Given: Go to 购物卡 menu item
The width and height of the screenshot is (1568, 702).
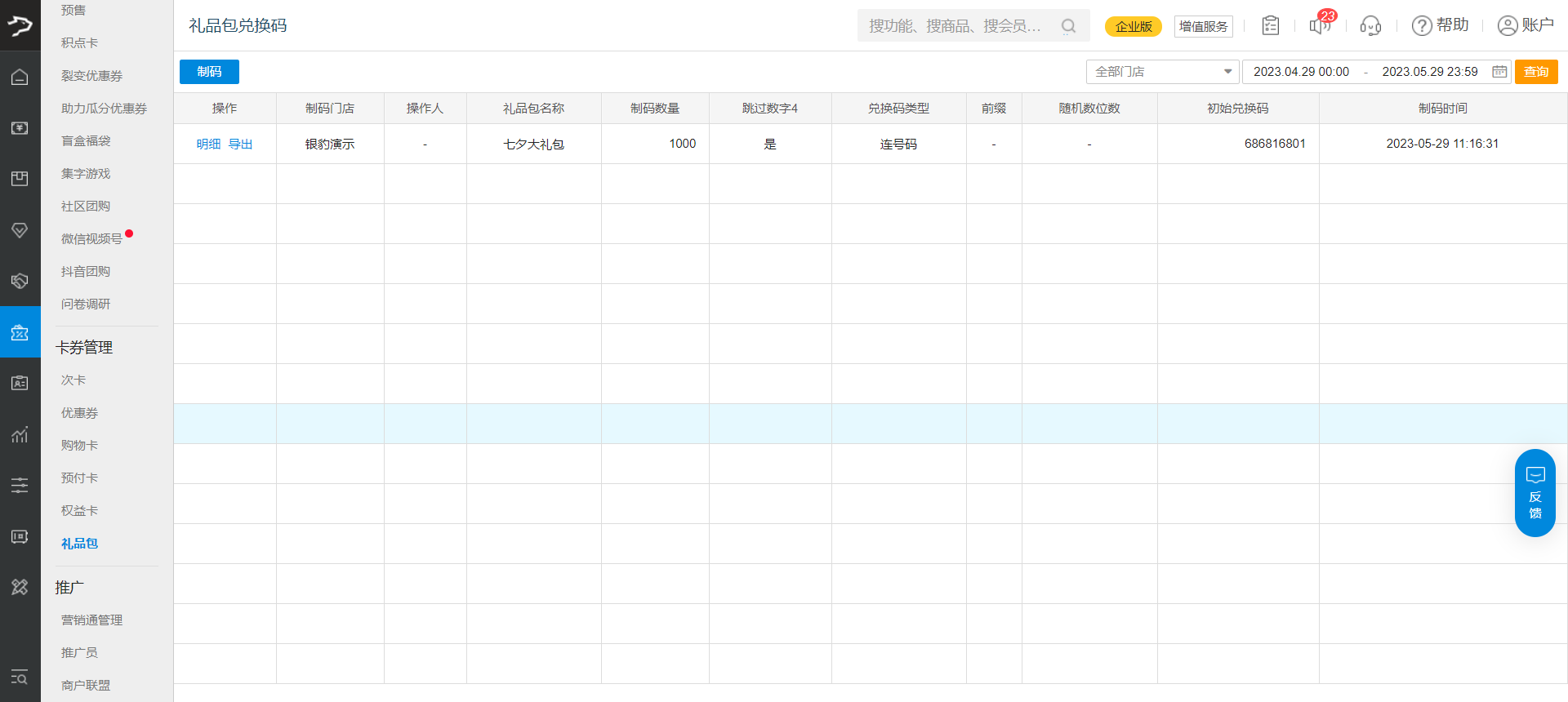Looking at the screenshot, I should (x=79, y=445).
